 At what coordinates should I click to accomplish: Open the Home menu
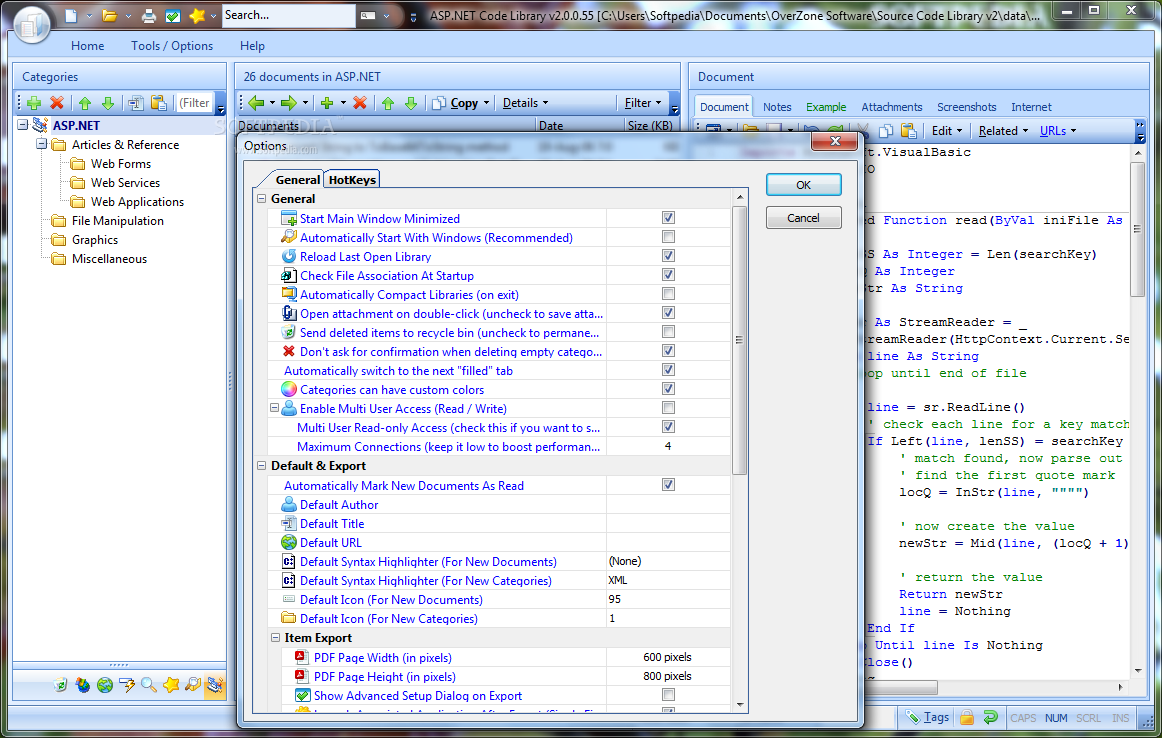(87, 46)
